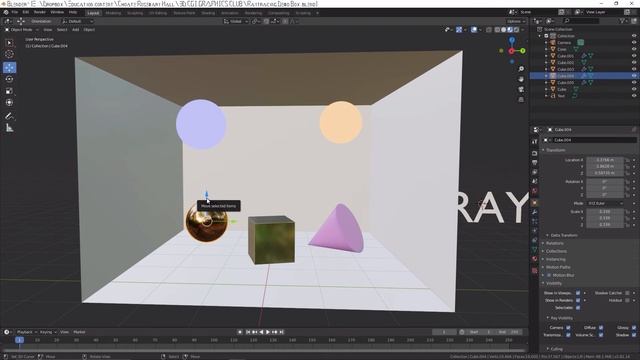
Task: Select the Cursor tool in left toolbar
Action: click(9, 54)
